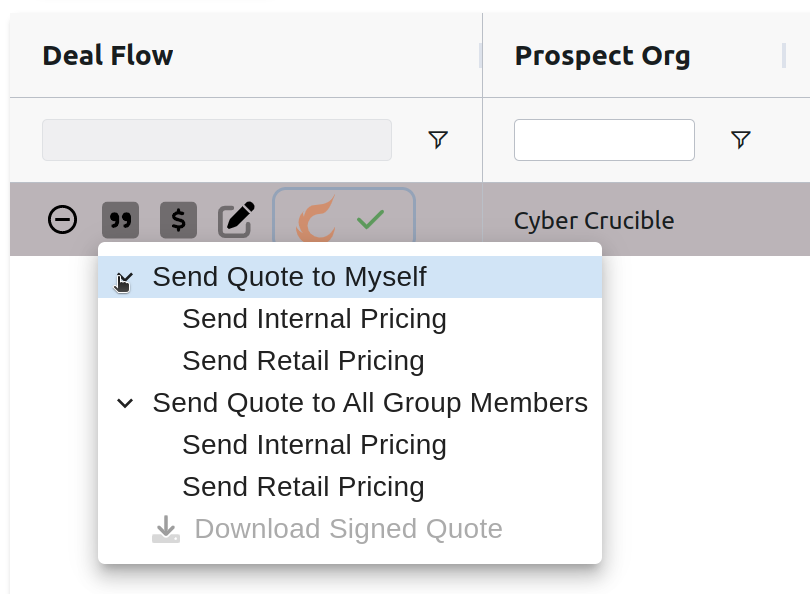
Task: Open the Prospect Org column filter icon
Action: [x=741, y=139]
